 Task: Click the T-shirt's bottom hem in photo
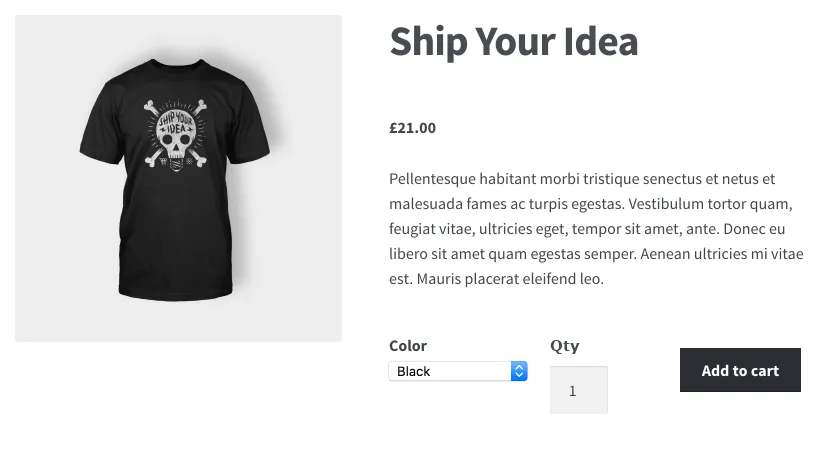[176, 294]
